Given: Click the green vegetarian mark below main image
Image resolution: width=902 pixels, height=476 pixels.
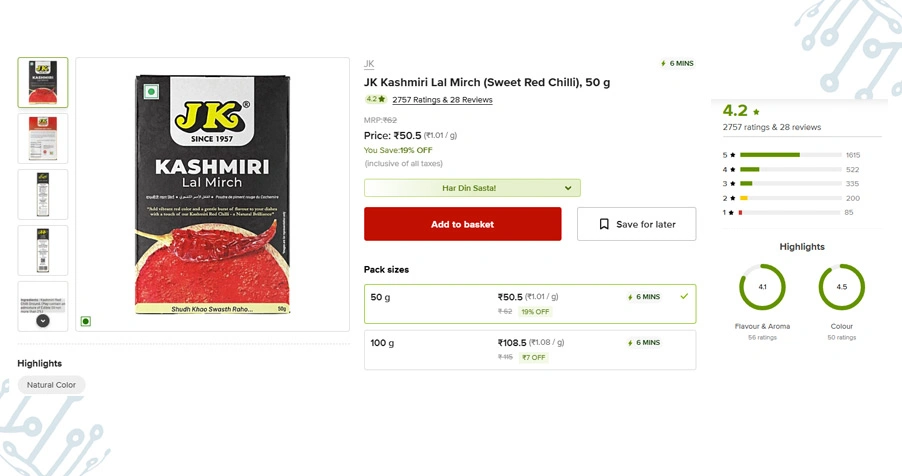Looking at the screenshot, I should coord(86,321).
